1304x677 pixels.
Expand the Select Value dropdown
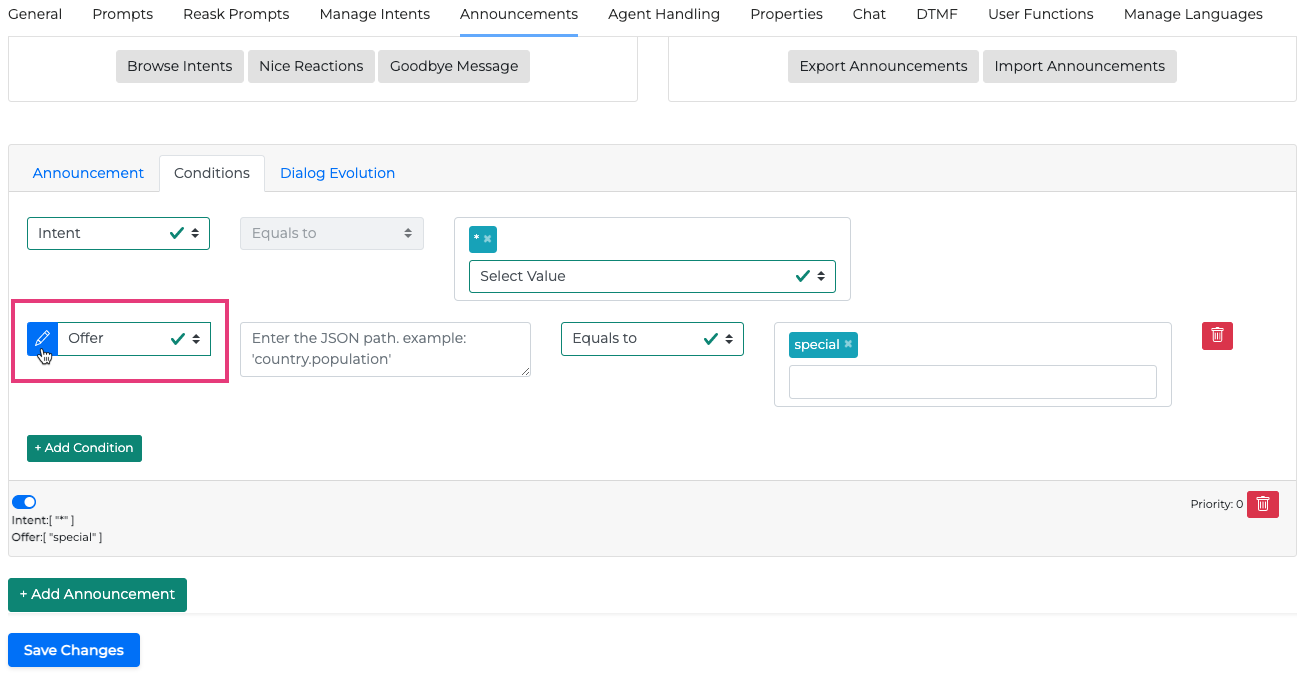point(652,276)
